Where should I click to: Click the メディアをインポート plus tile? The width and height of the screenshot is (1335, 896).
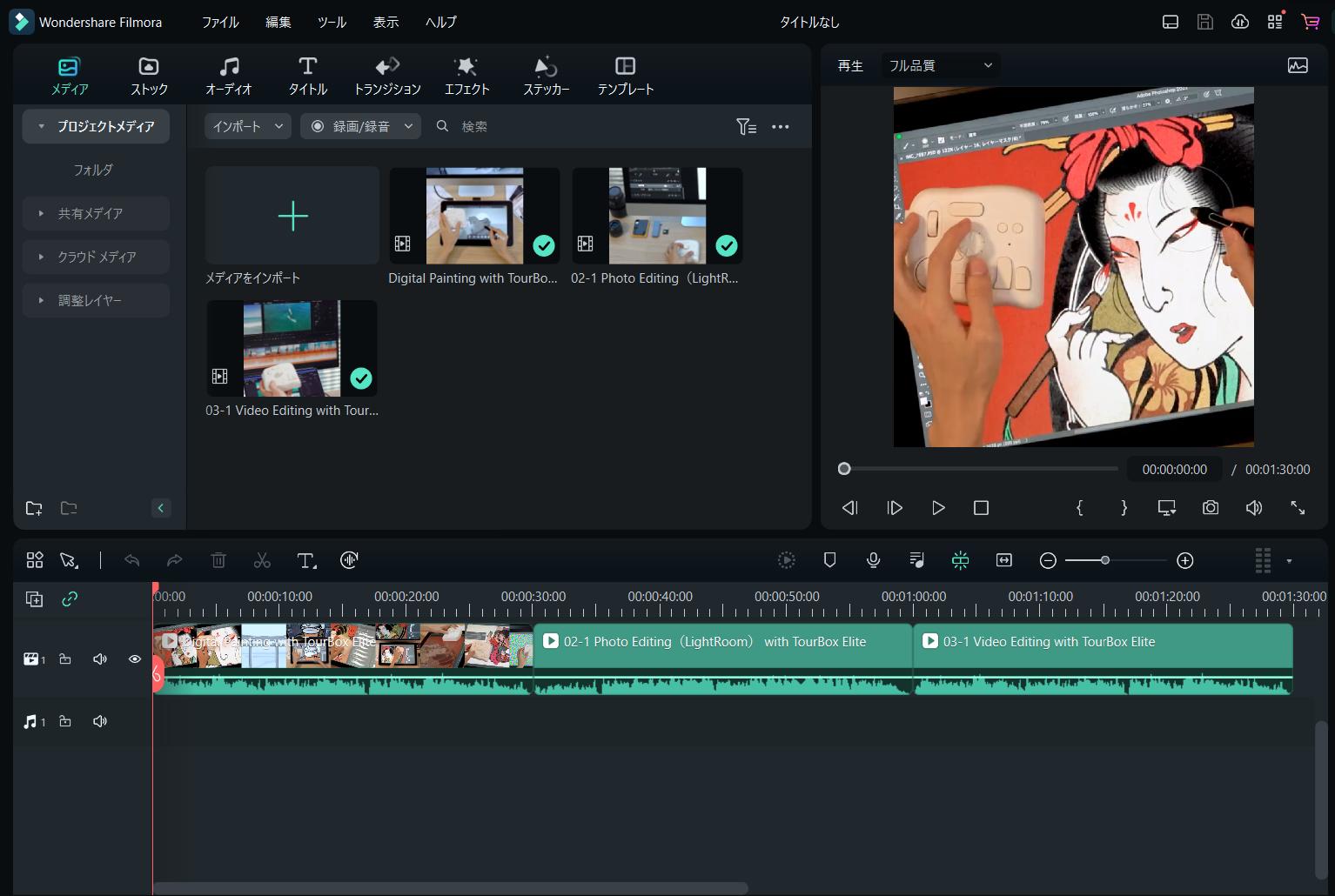(292, 216)
